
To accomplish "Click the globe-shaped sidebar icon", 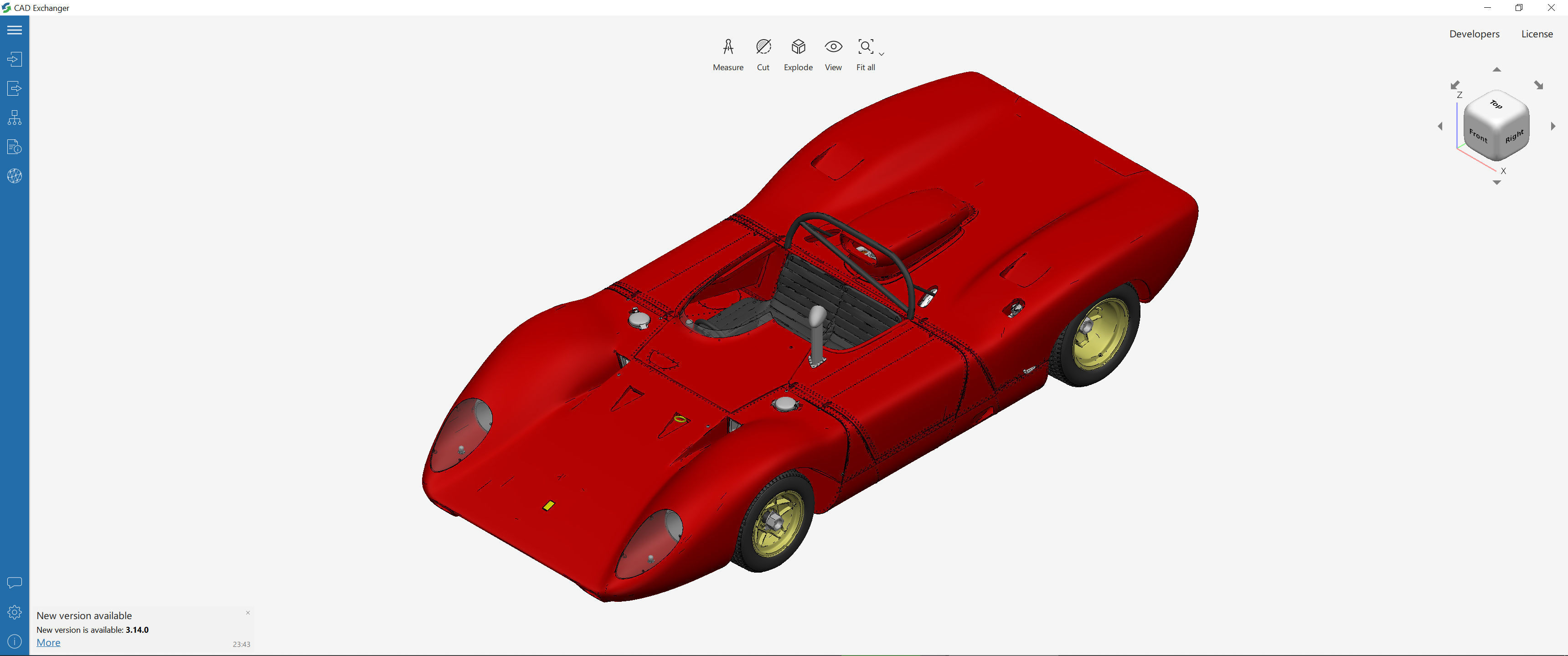I will click(x=15, y=176).
